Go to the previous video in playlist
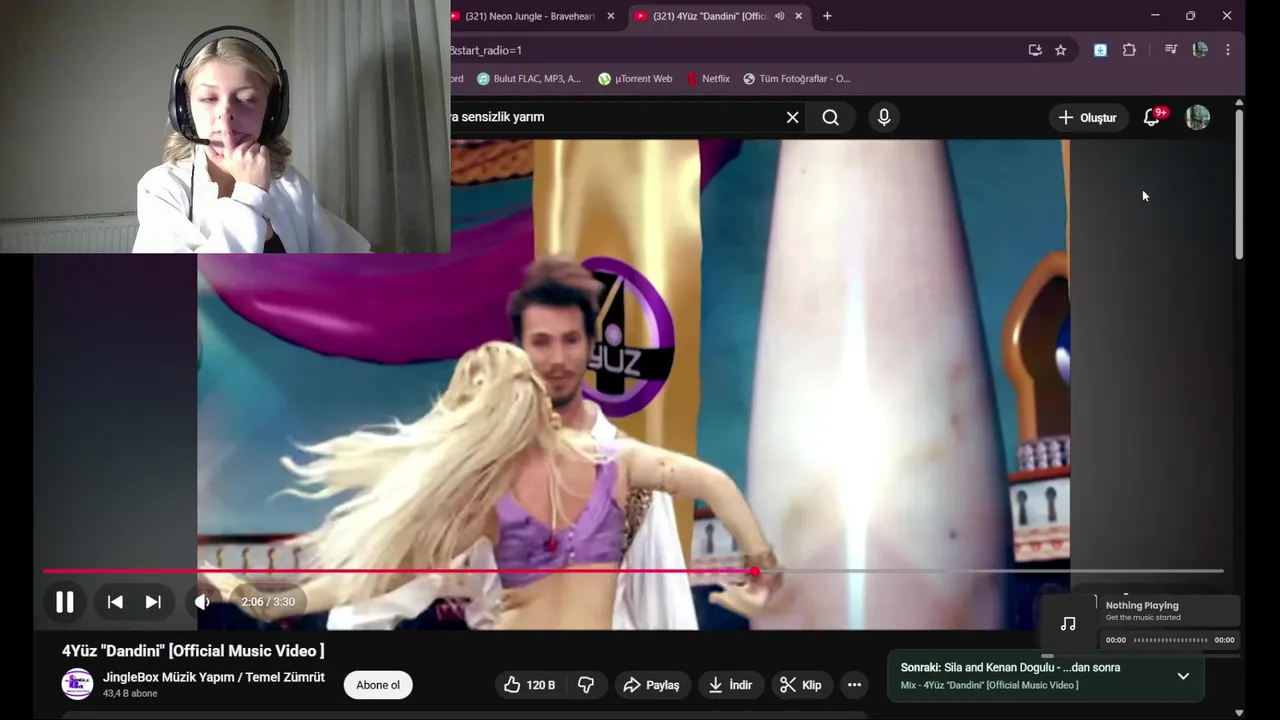The height and width of the screenshot is (720, 1280). (115, 602)
